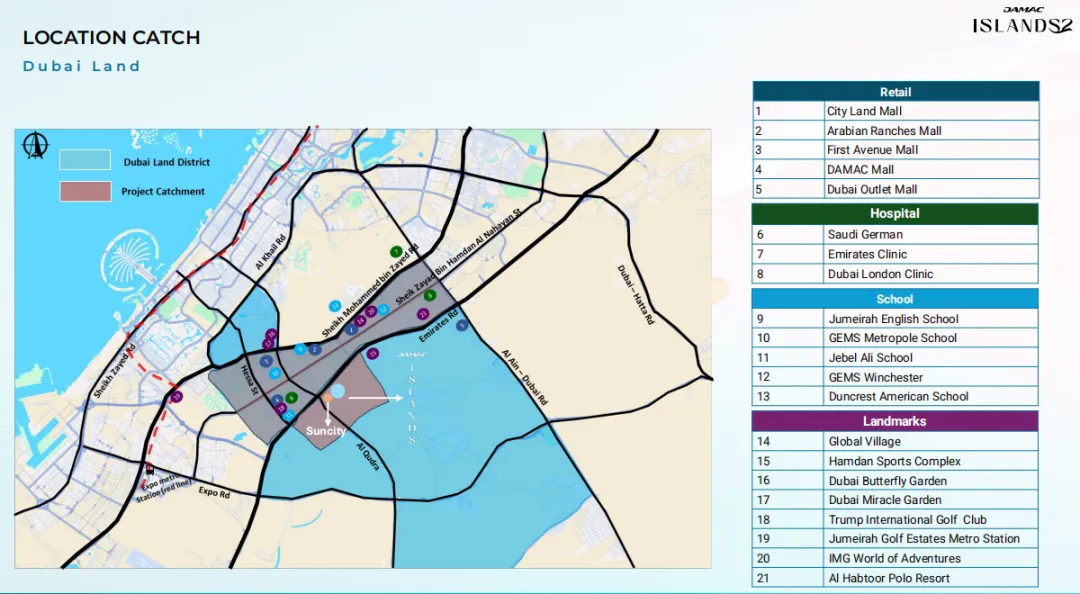Click the Hospital table header
Image resolution: width=1080 pixels, height=594 pixels.
[895, 214]
